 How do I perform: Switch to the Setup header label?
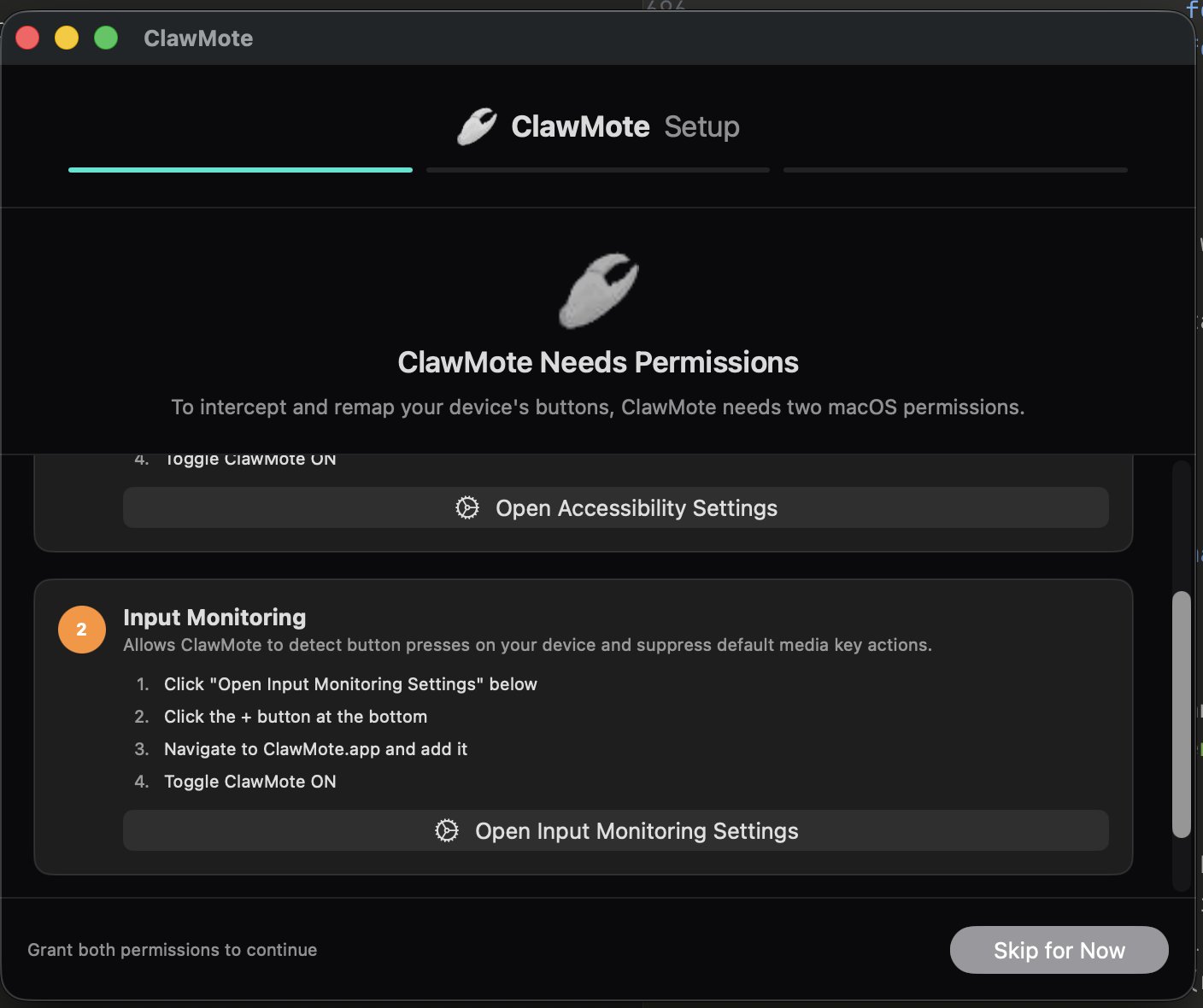pos(701,126)
